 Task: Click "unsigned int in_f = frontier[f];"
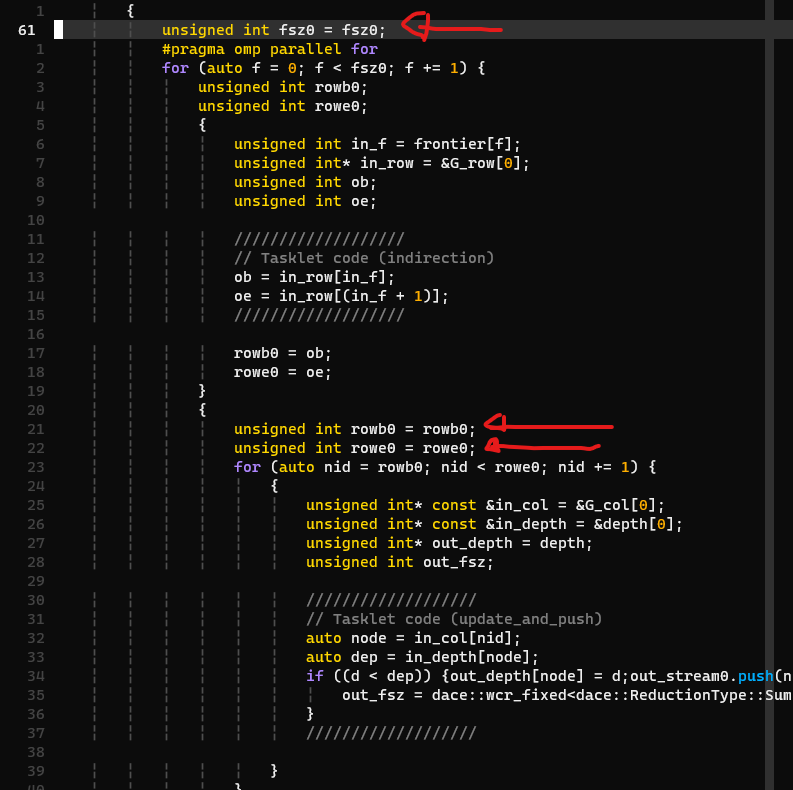coord(377,144)
